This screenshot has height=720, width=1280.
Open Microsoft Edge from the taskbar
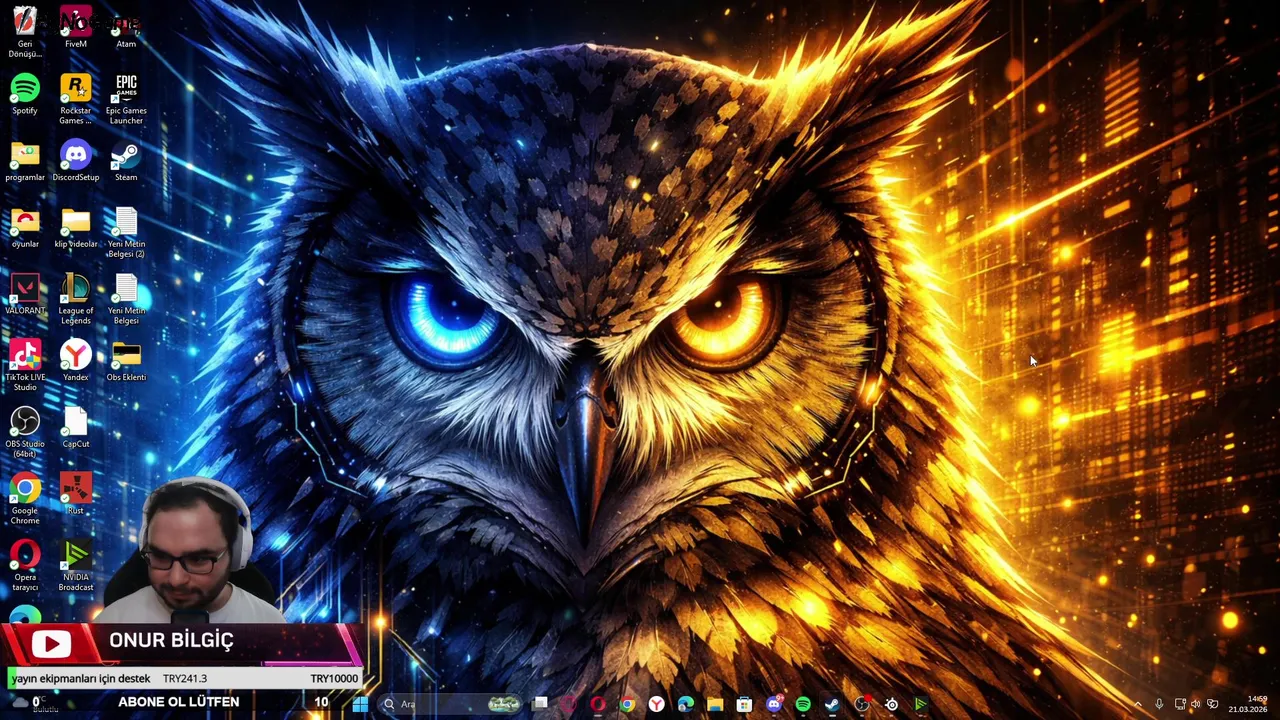(x=686, y=704)
